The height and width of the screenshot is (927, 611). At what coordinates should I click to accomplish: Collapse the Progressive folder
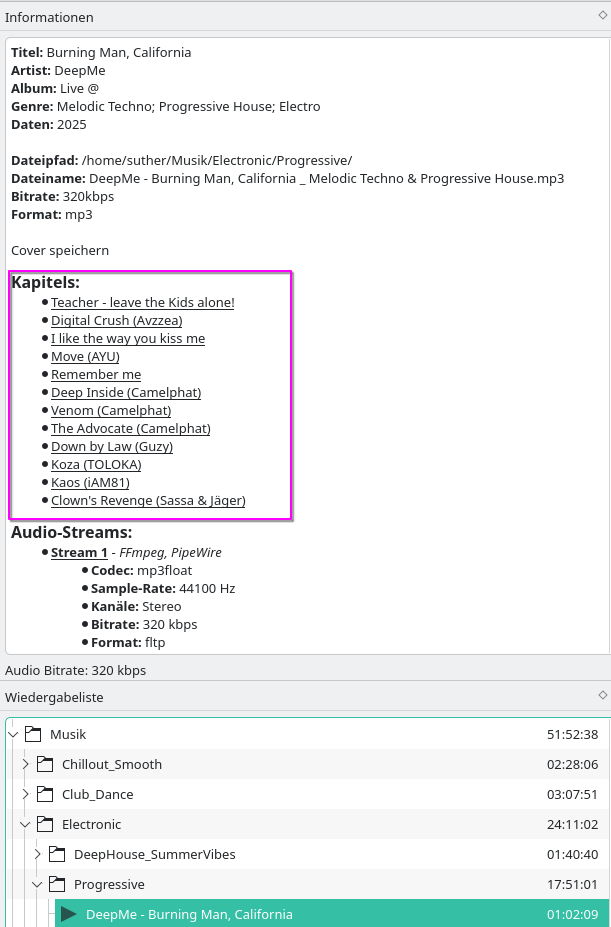37,884
